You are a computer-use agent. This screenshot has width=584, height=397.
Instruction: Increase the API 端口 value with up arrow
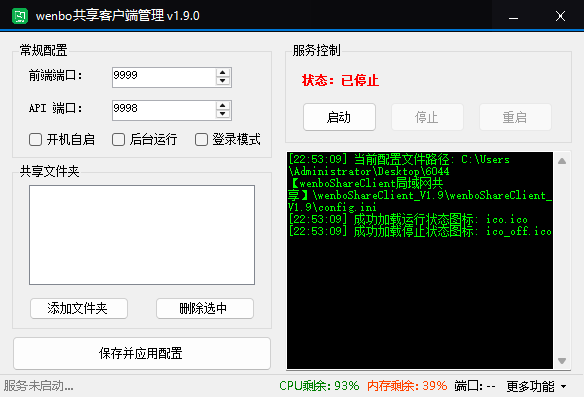click(223, 105)
